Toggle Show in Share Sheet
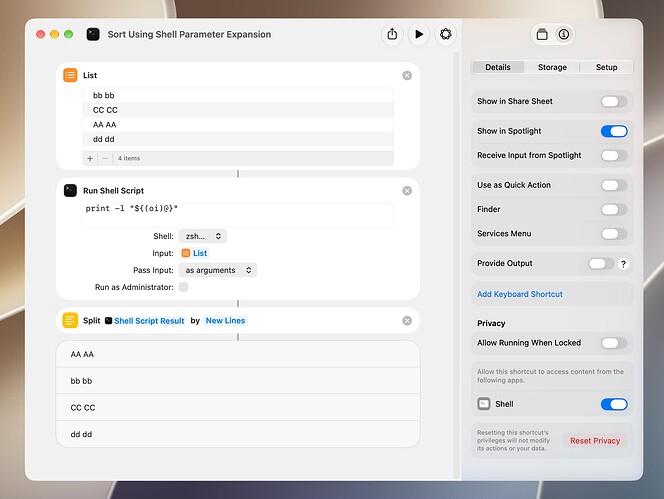The width and height of the screenshot is (664, 499). click(x=614, y=102)
